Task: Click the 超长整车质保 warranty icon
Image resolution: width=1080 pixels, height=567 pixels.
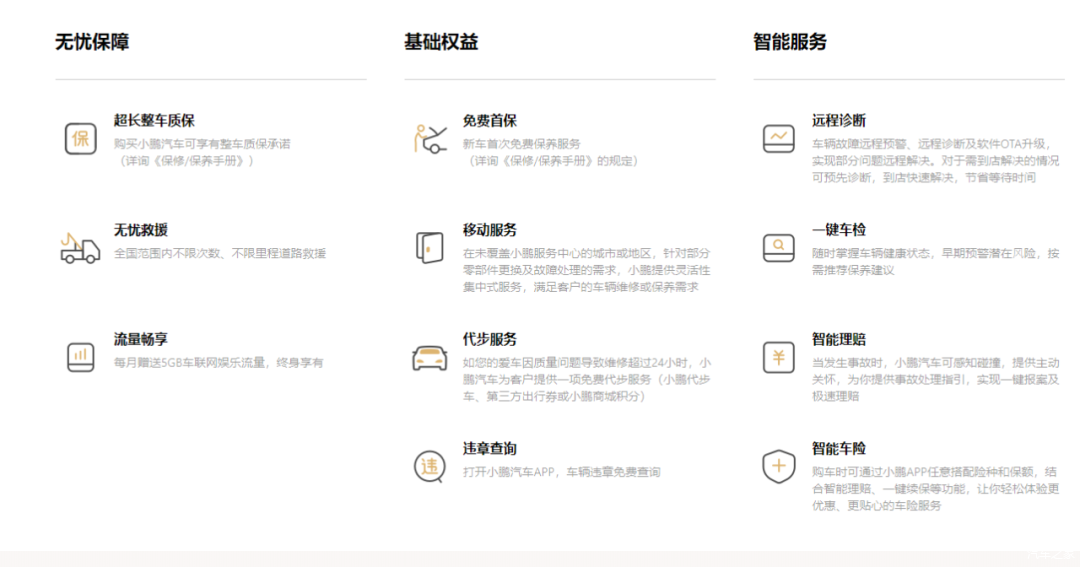Action: coord(80,138)
